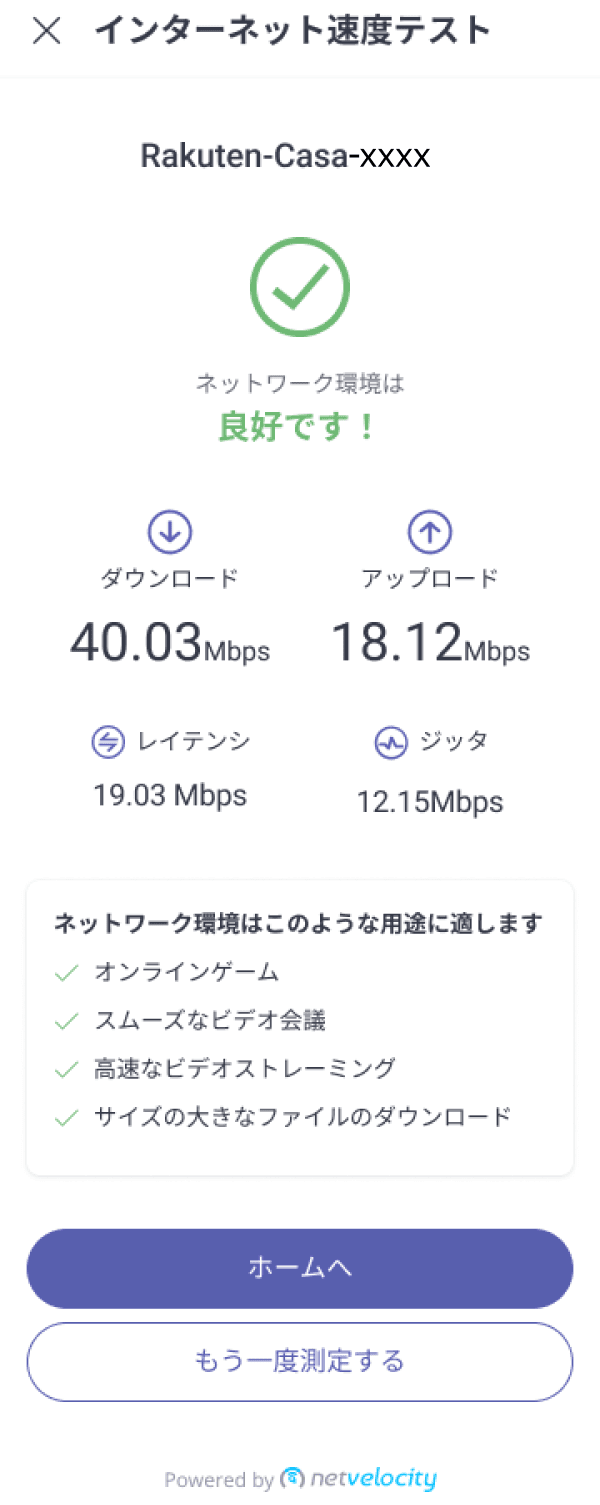Viewport: 600px width, 1505px height.
Task: Open the Powered by netvelocity link
Action: click(x=300, y=1478)
